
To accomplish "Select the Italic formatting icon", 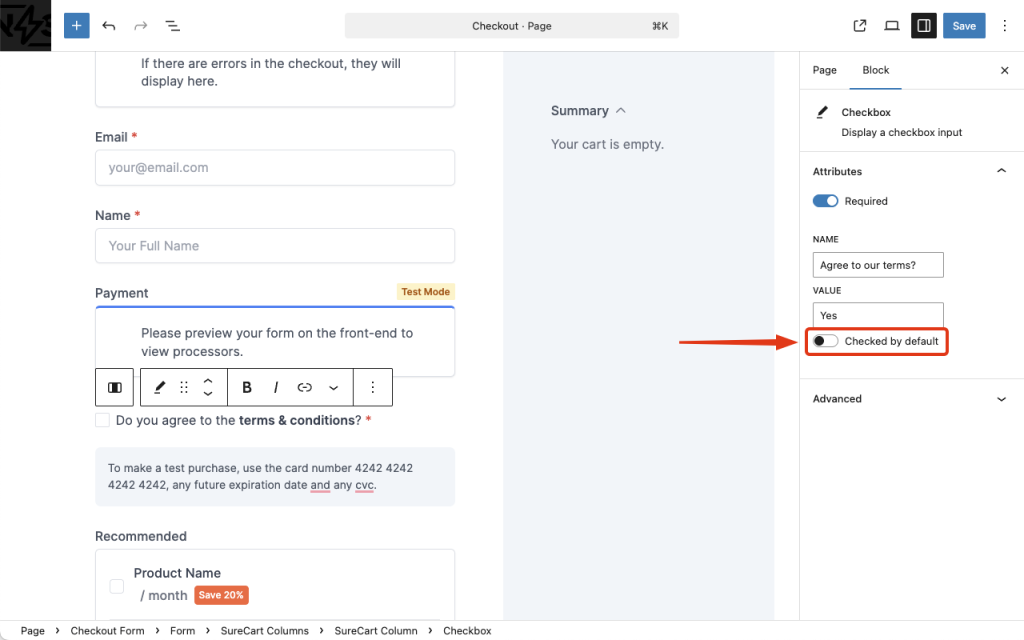I will [x=275, y=387].
